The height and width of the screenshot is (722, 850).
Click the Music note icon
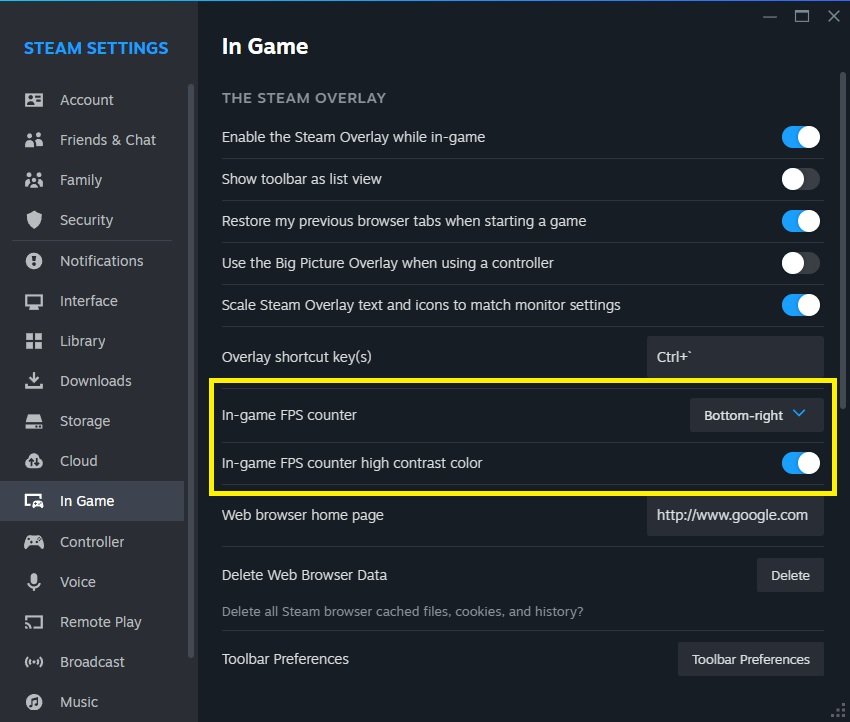pyautogui.click(x=34, y=702)
